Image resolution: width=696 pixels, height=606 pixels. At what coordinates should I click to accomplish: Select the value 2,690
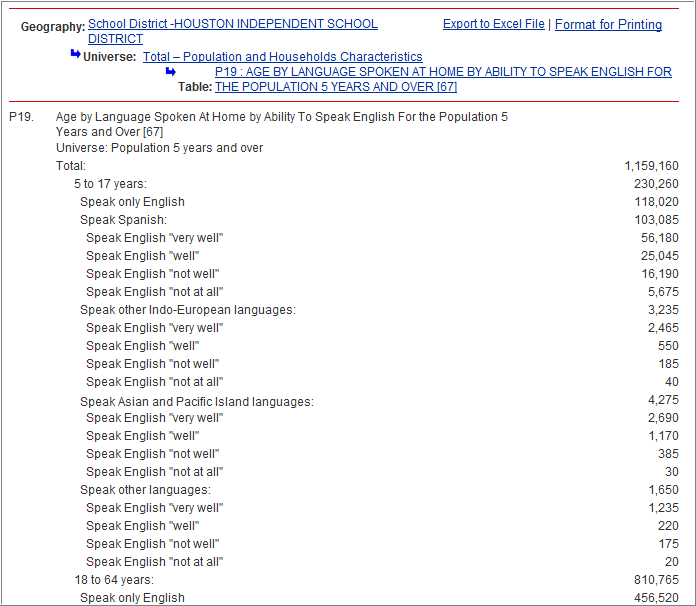tap(663, 418)
